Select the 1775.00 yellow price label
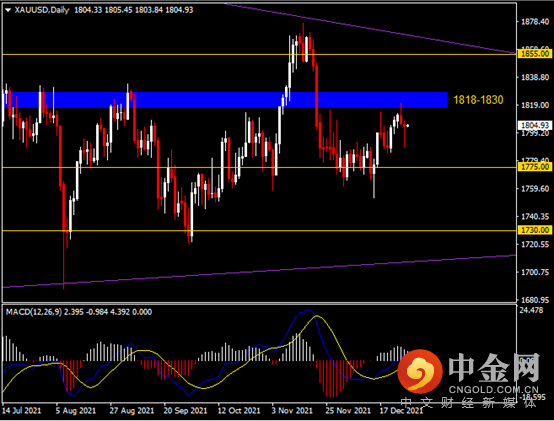This screenshot has height=421, width=554. pos(535,167)
